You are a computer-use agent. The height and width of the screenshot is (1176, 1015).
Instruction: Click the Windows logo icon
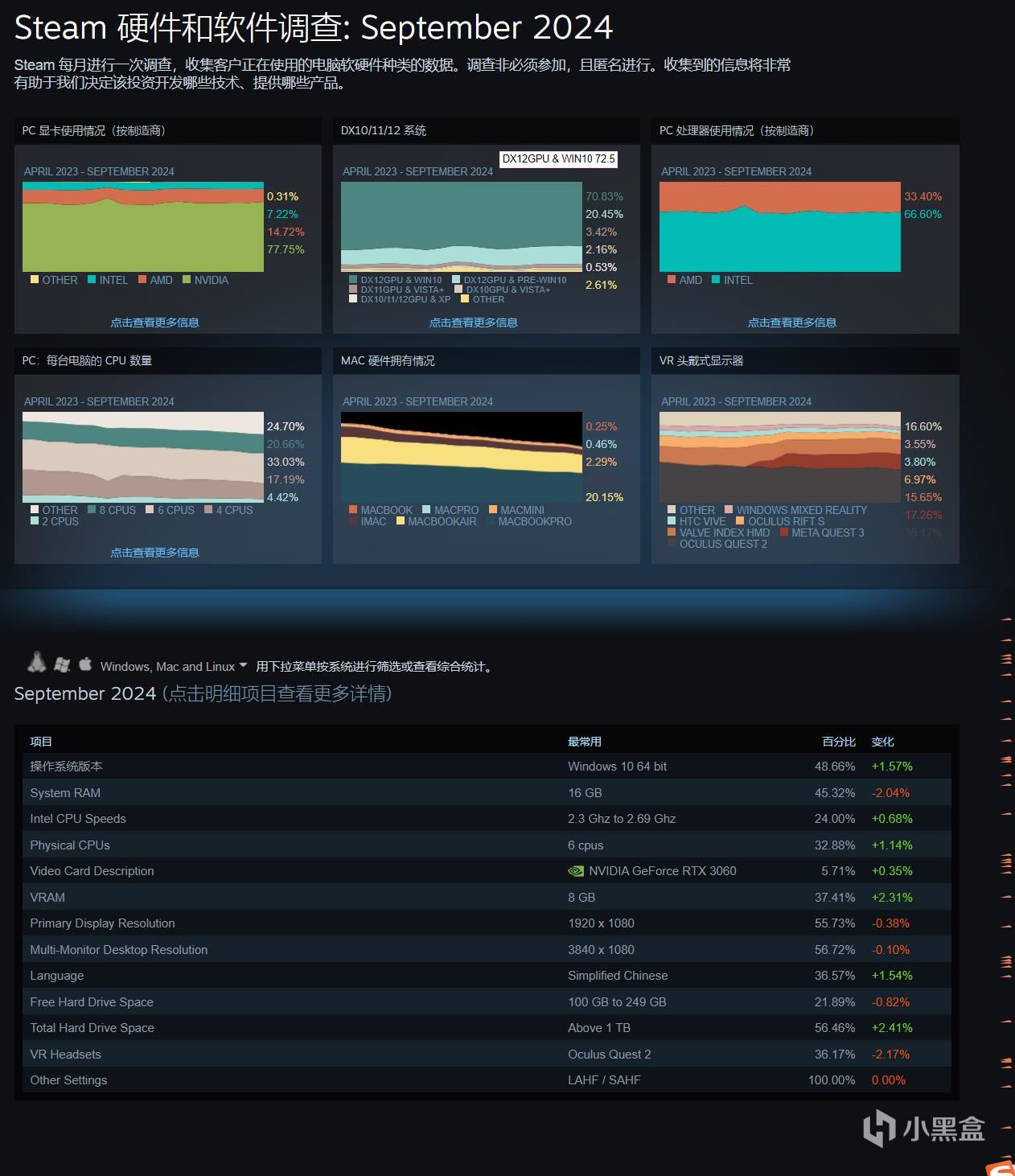coord(62,664)
